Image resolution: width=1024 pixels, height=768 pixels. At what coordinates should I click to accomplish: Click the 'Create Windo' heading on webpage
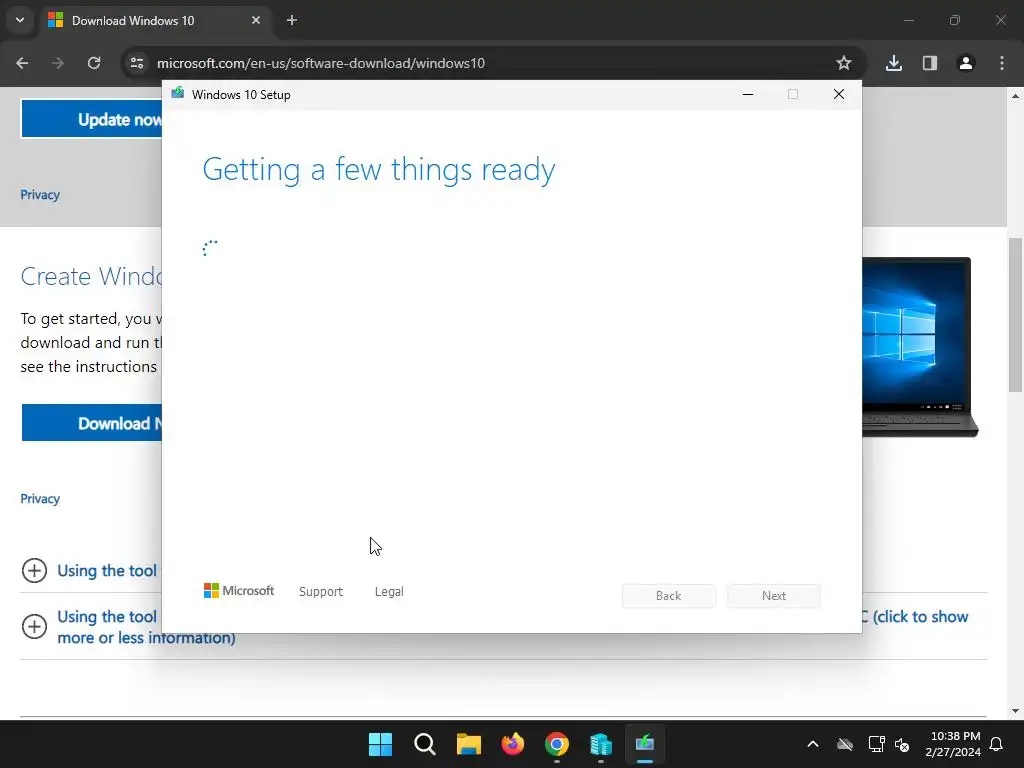click(91, 276)
